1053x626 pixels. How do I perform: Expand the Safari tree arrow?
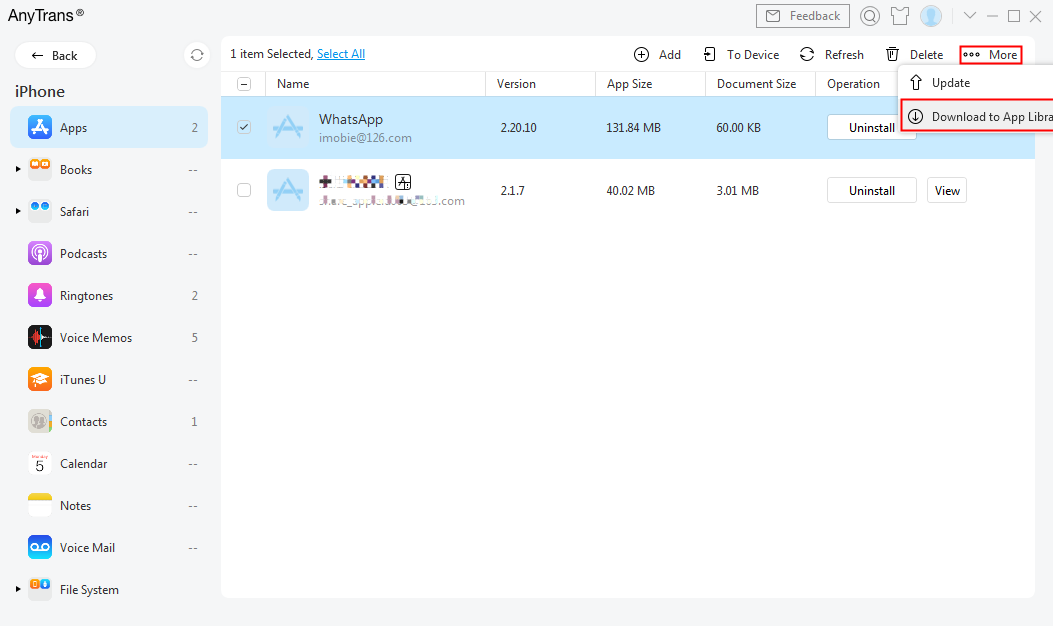click(18, 212)
